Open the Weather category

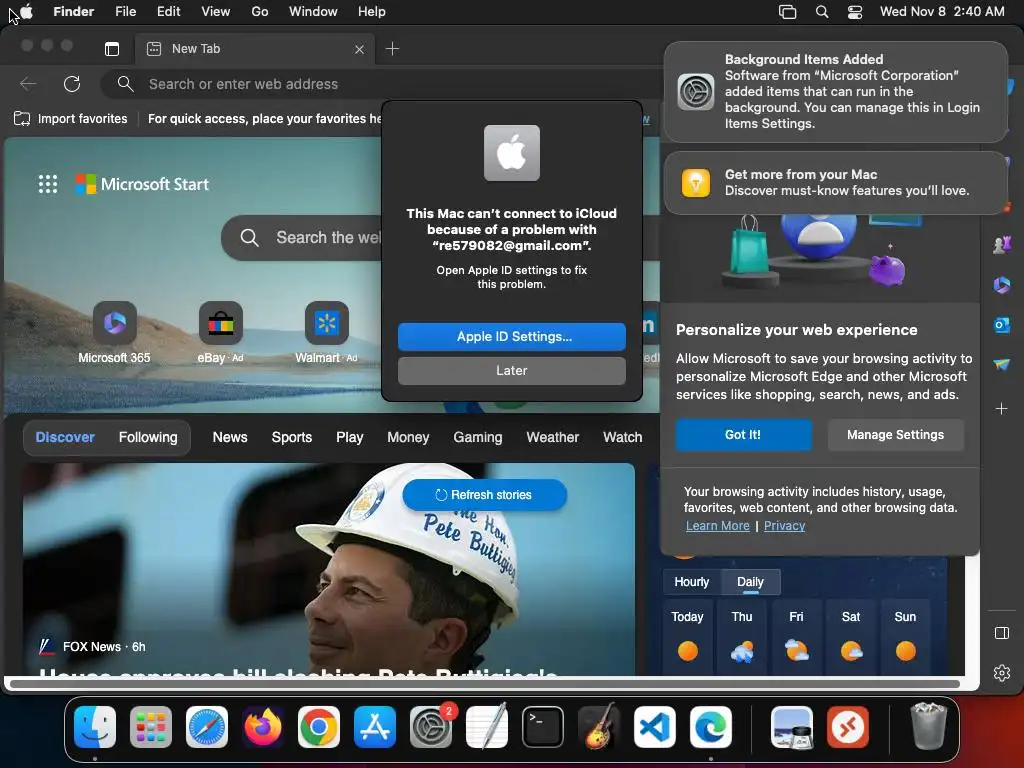coord(552,438)
